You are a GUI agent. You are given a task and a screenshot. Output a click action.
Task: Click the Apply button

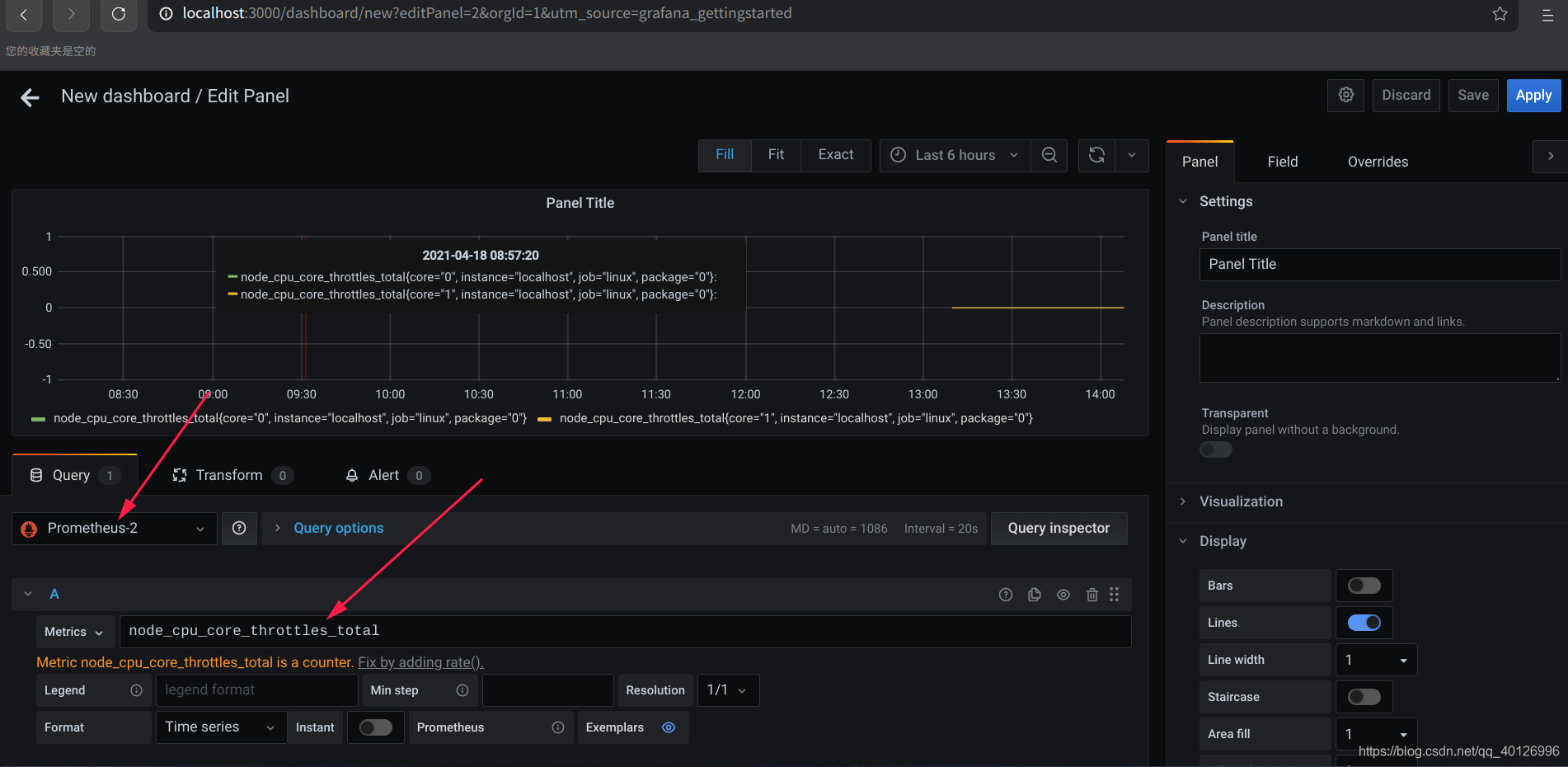click(1533, 95)
